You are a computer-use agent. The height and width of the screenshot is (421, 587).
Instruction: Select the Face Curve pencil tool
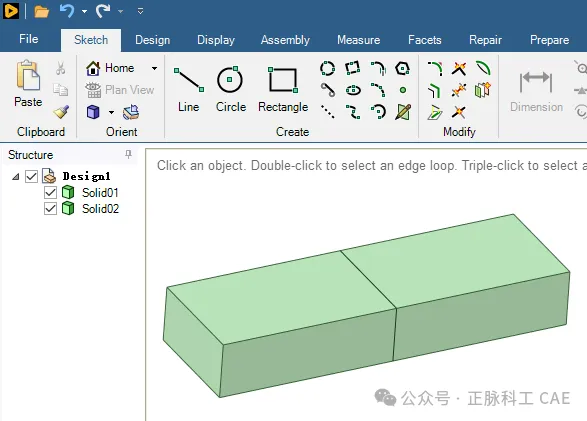click(x=403, y=112)
